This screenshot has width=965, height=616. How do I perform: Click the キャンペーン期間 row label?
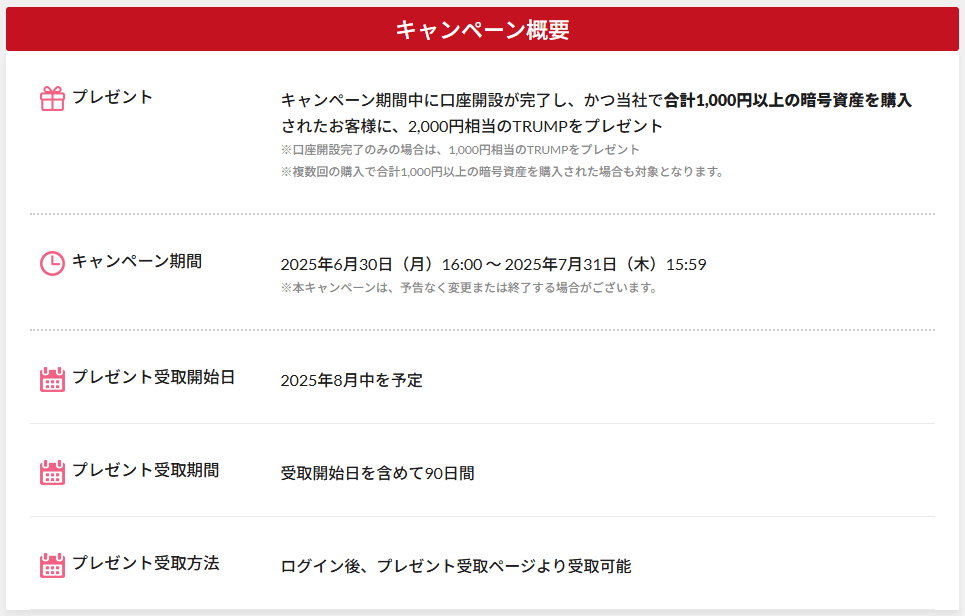point(136,262)
